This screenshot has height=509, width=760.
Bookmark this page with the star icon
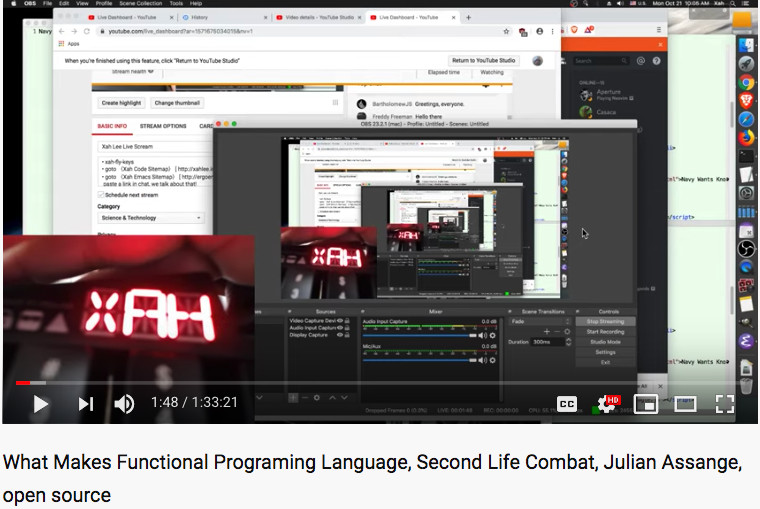tap(506, 32)
